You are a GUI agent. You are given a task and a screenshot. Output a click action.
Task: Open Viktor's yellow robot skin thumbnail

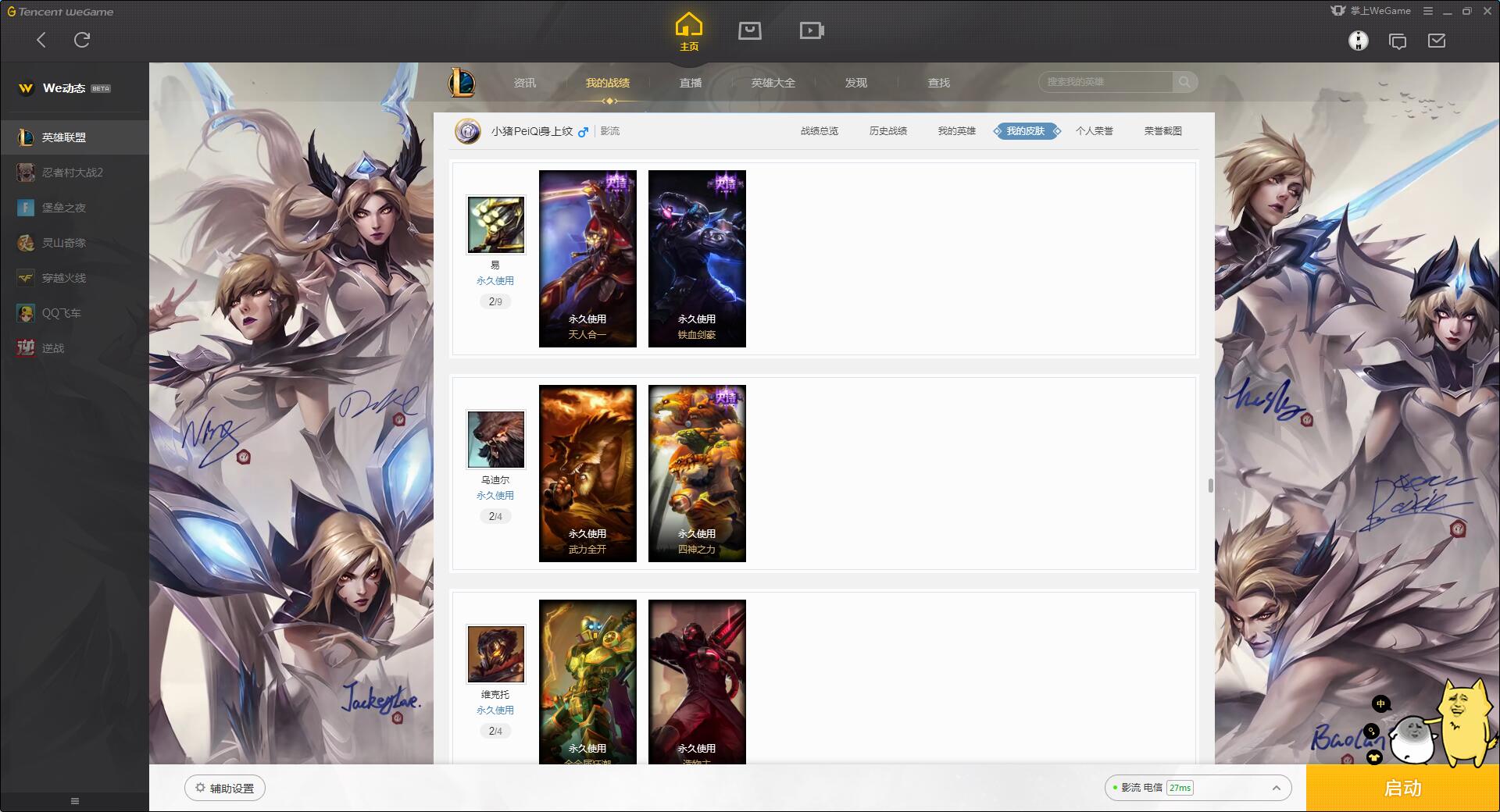[x=587, y=682]
